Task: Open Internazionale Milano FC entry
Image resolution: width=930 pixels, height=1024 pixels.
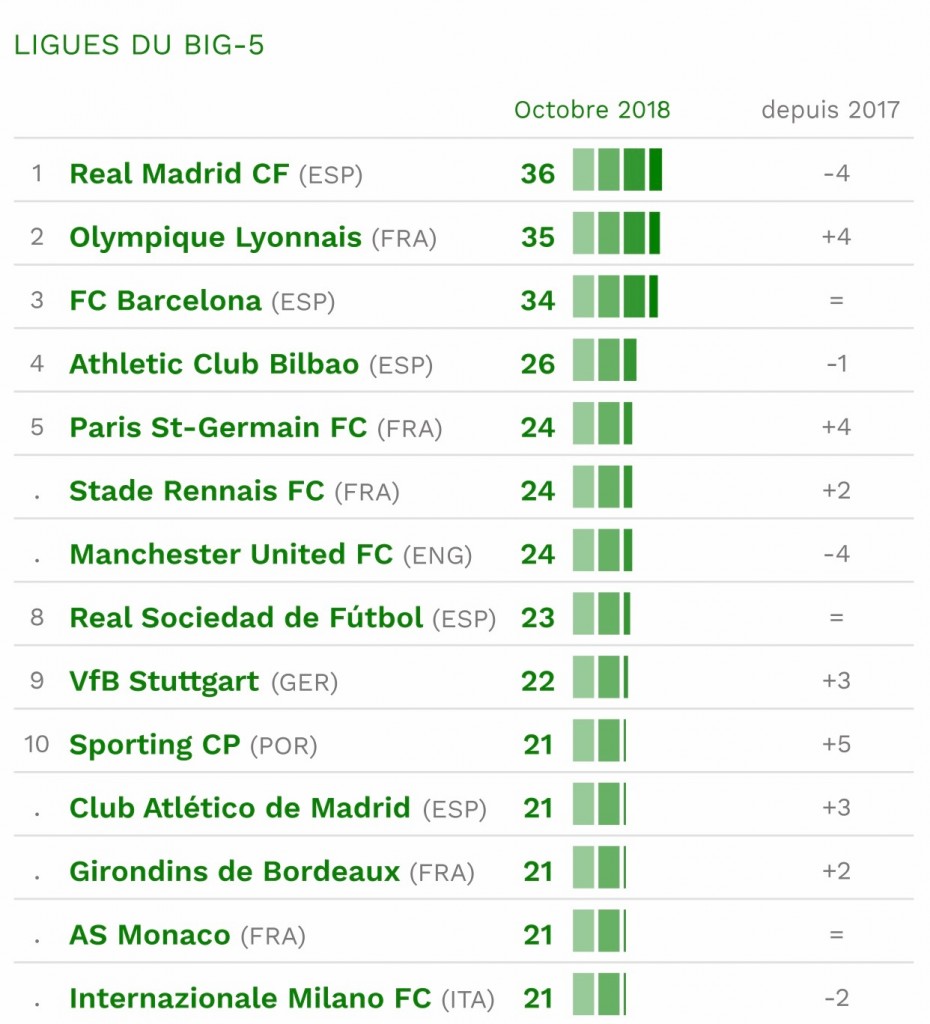Action: point(250,998)
